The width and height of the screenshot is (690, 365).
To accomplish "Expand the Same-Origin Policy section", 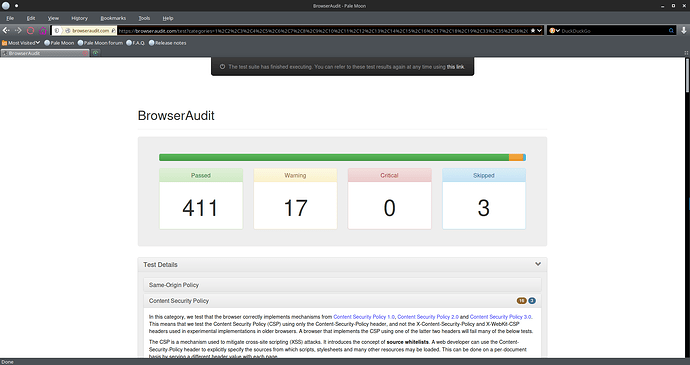I will click(342, 285).
